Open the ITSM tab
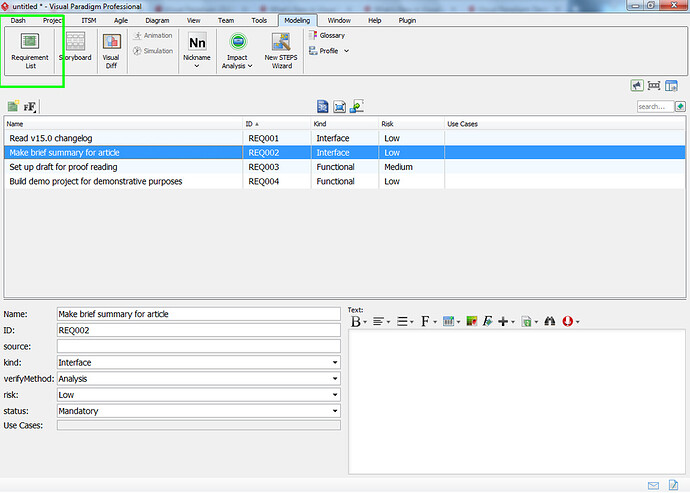The height and width of the screenshot is (493, 690). 88,20
